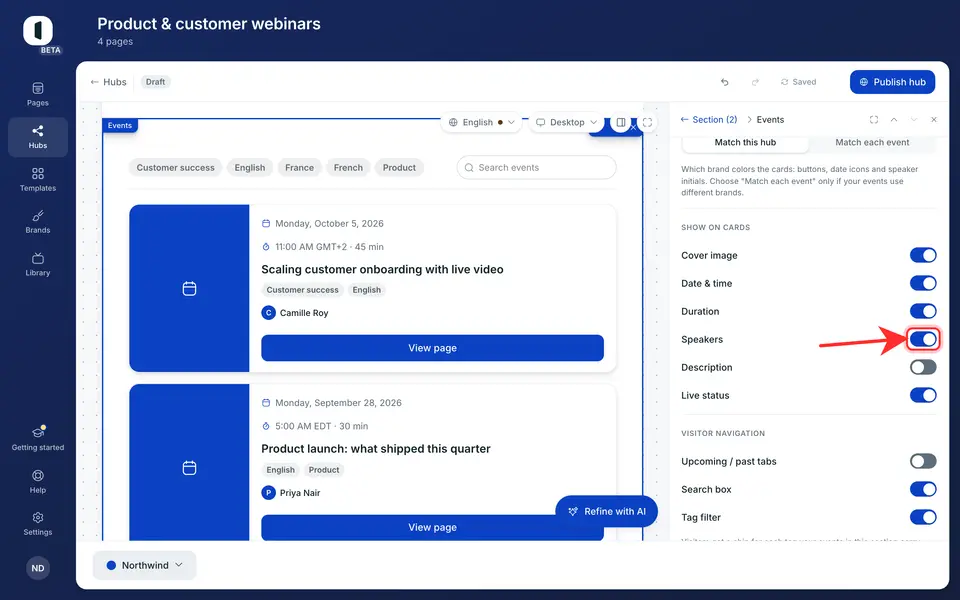Toggle Speakers off on cards
Image resolution: width=960 pixels, height=600 pixels.
click(x=923, y=339)
